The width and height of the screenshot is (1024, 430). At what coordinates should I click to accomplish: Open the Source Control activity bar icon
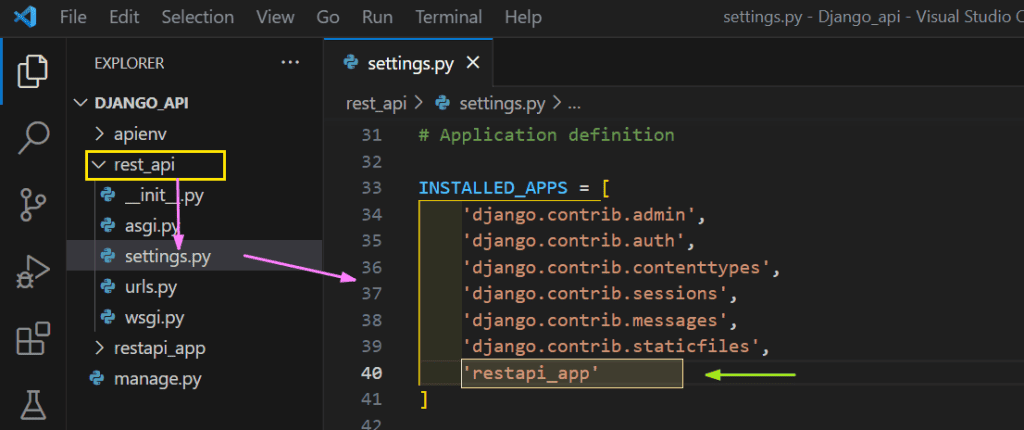(33, 203)
